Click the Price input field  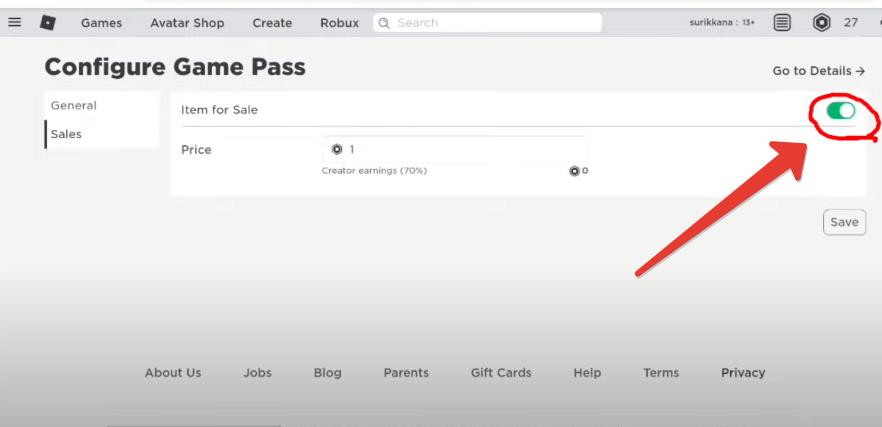pyautogui.click(x=460, y=150)
